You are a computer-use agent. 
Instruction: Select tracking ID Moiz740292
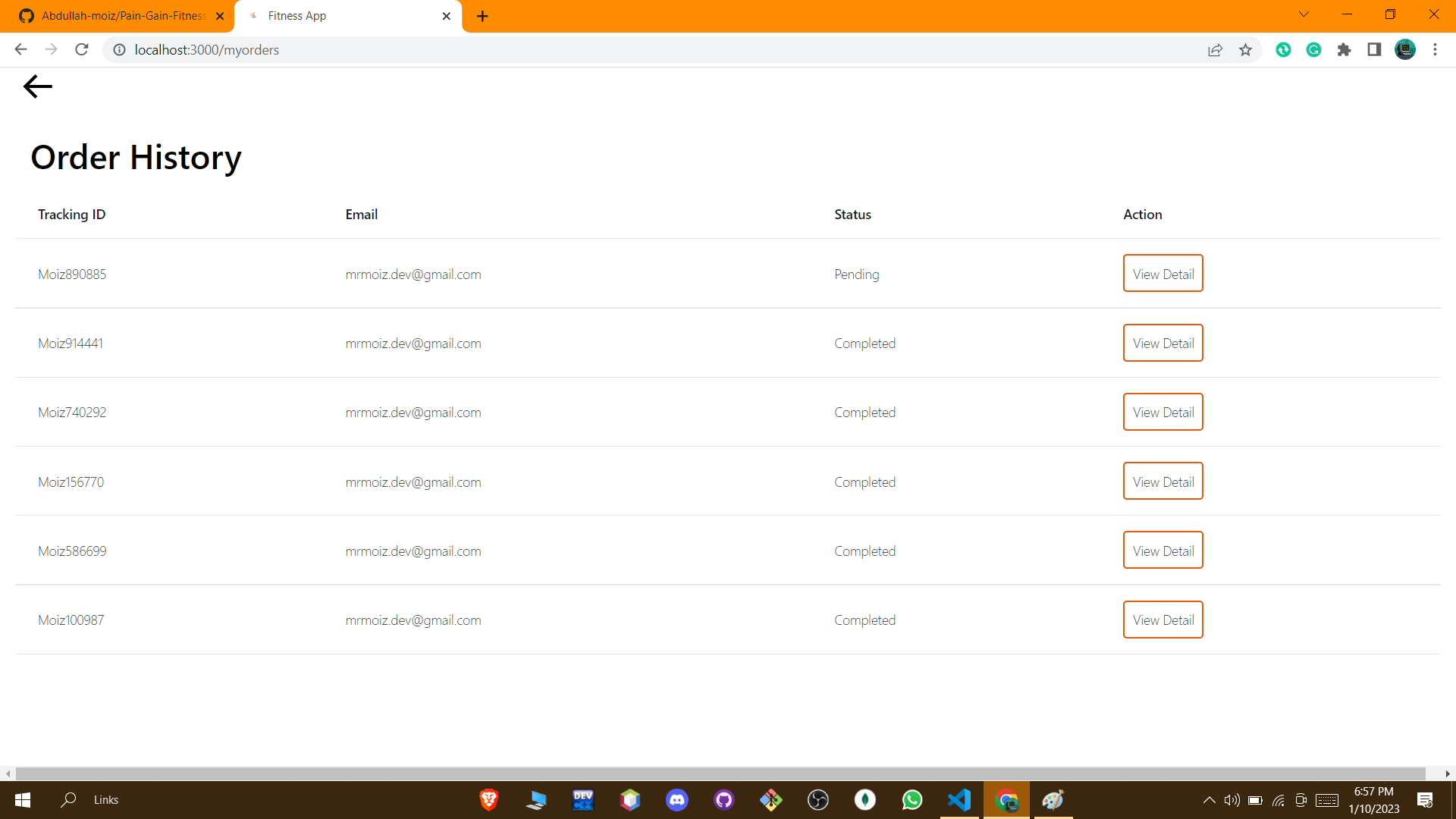(x=72, y=413)
